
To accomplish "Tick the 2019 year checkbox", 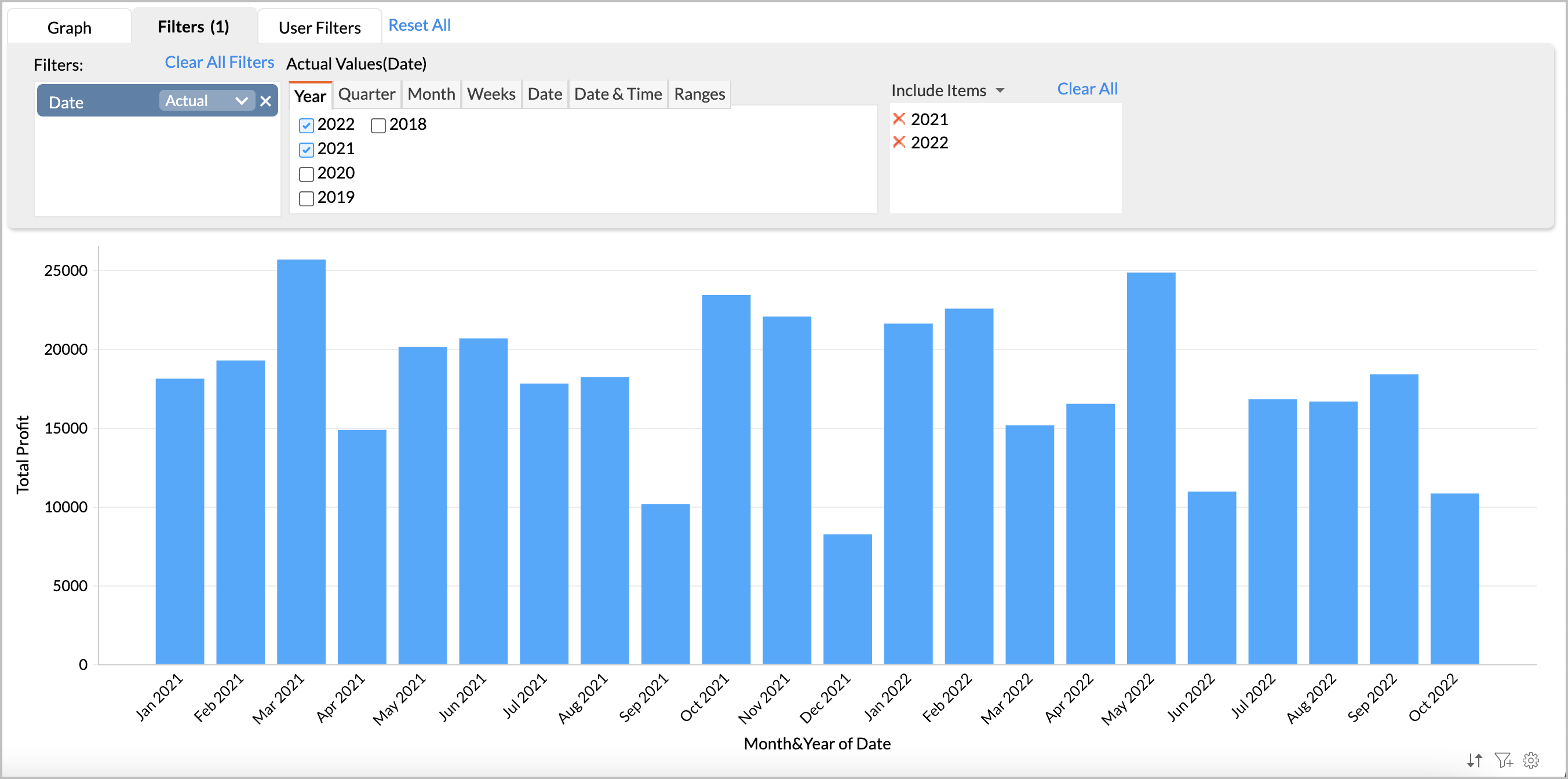I will point(306,199).
